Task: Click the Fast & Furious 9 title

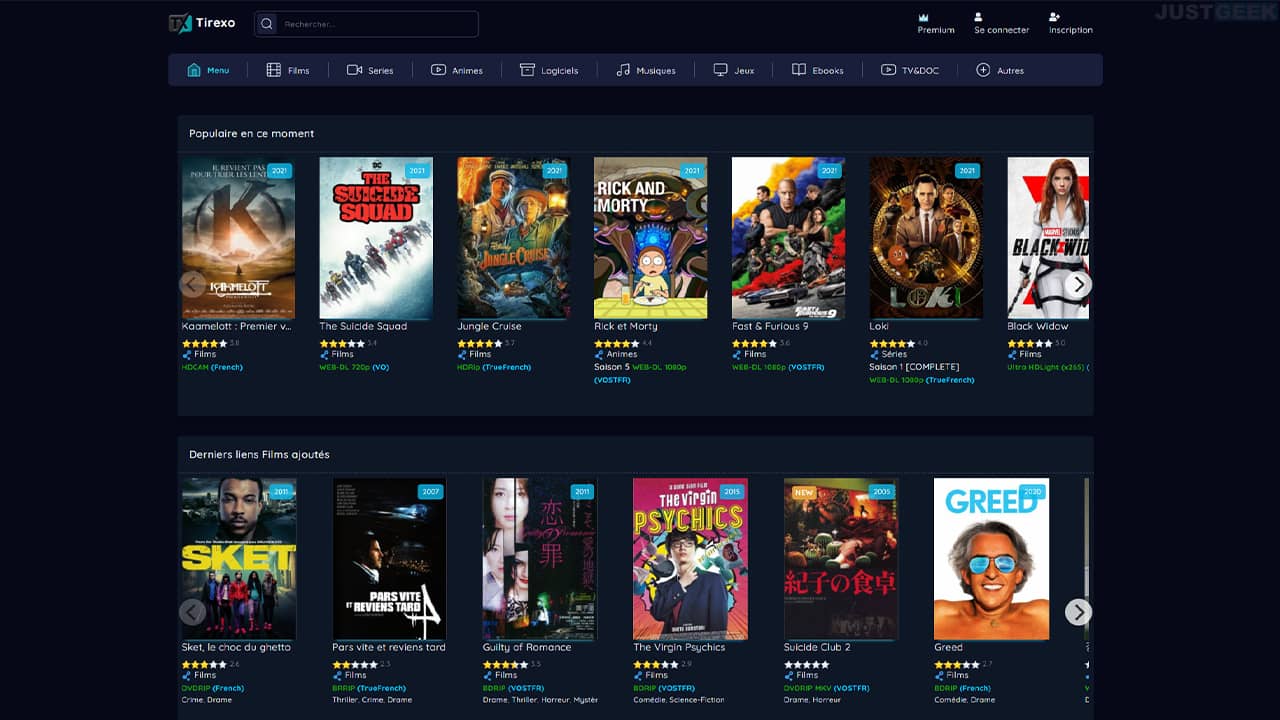Action: (x=770, y=326)
